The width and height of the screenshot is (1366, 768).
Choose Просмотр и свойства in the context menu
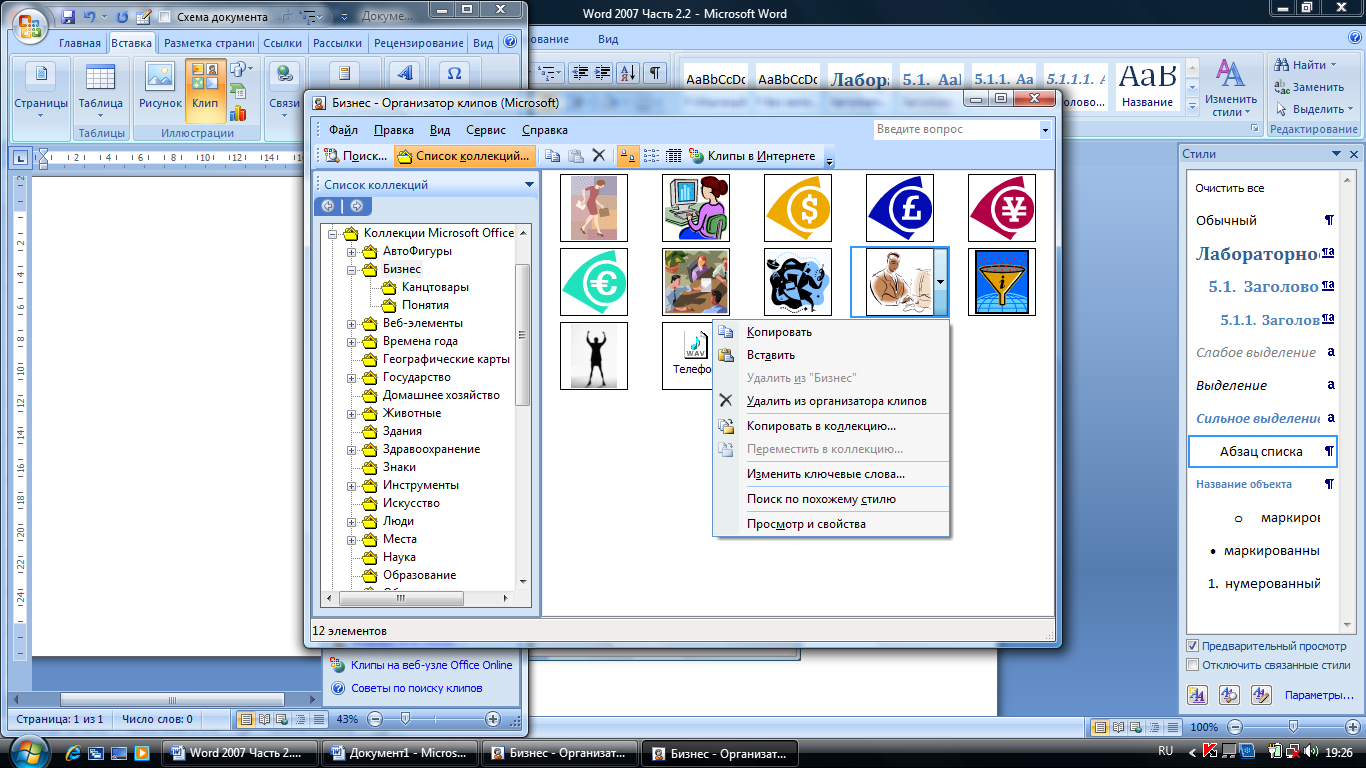tap(831, 524)
